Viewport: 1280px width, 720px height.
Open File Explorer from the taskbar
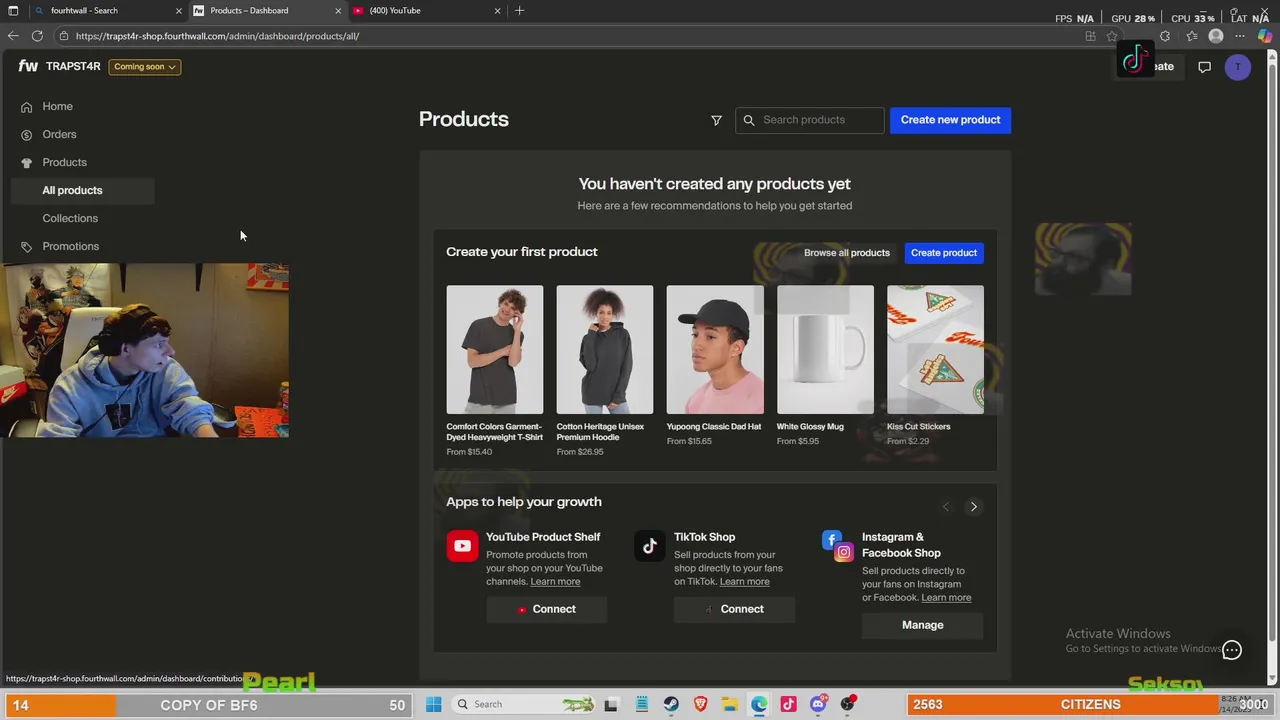[x=730, y=704]
